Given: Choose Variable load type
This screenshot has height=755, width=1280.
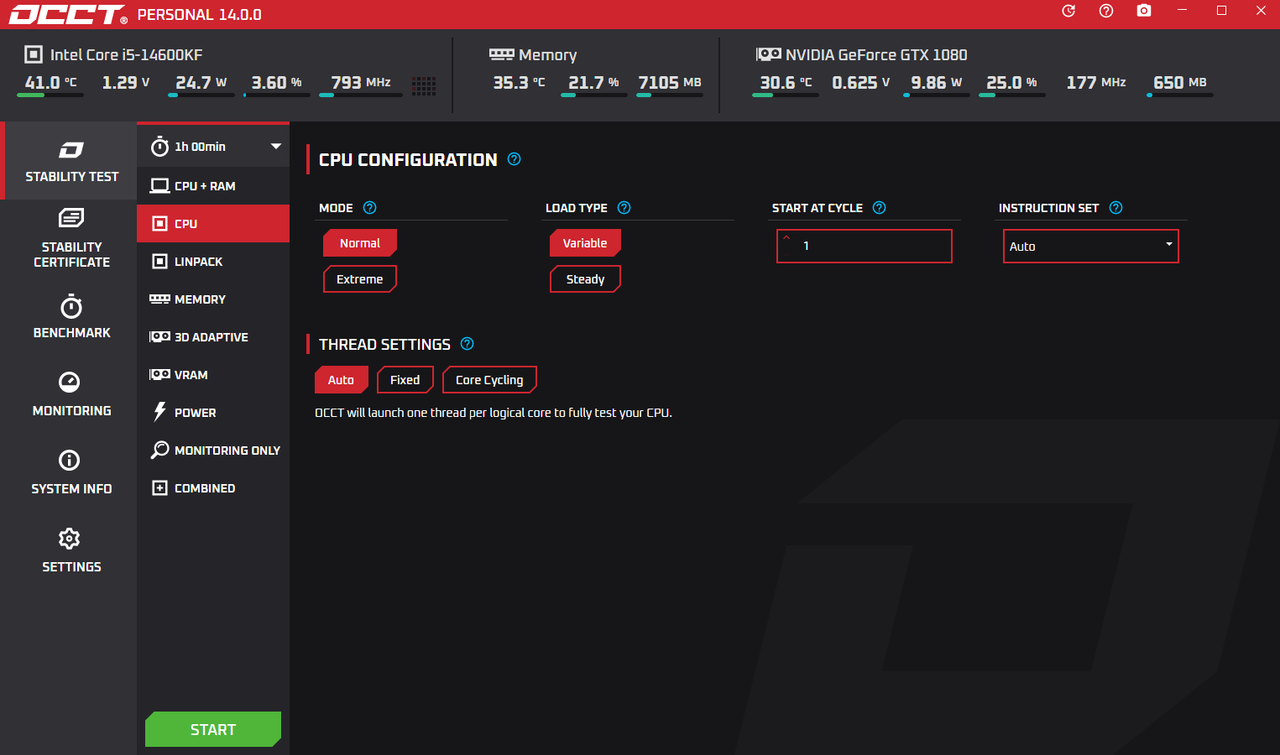Looking at the screenshot, I should click(585, 243).
